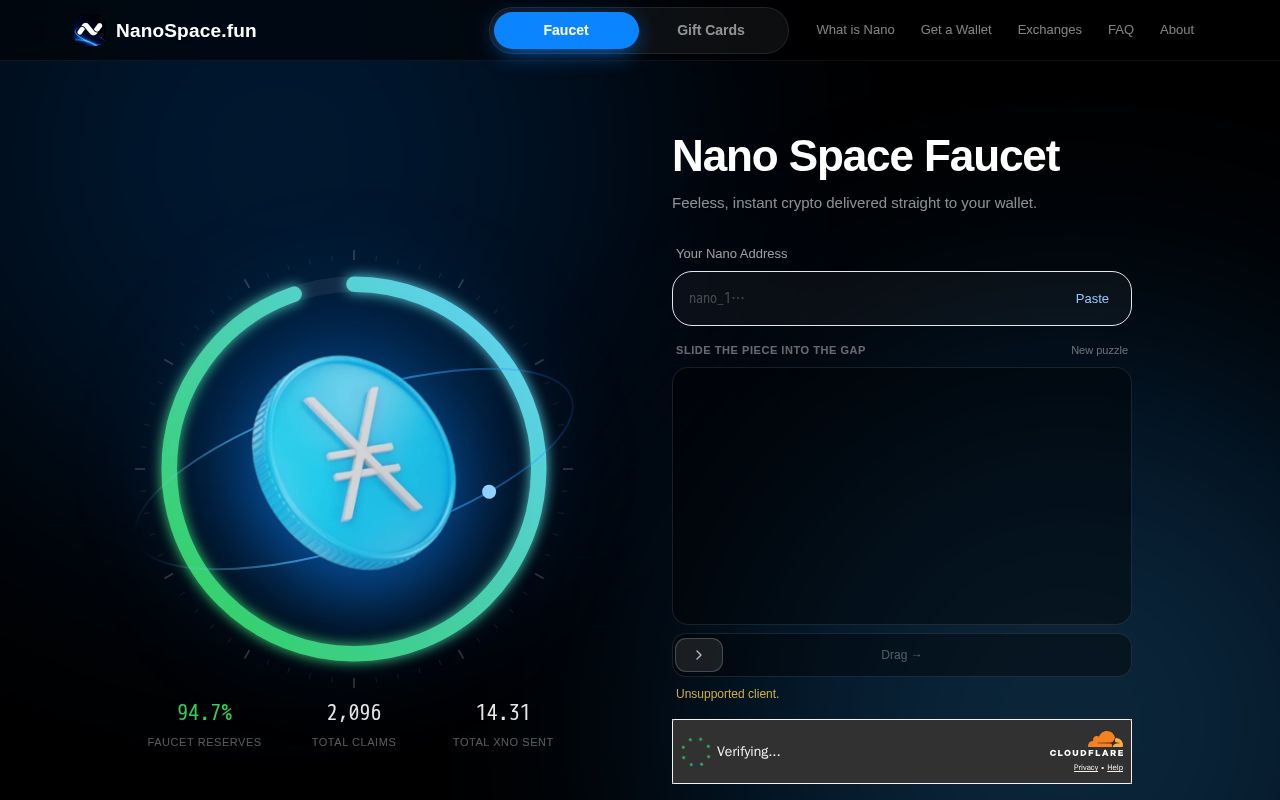Click the TOTAL CLAIMS label

(354, 742)
